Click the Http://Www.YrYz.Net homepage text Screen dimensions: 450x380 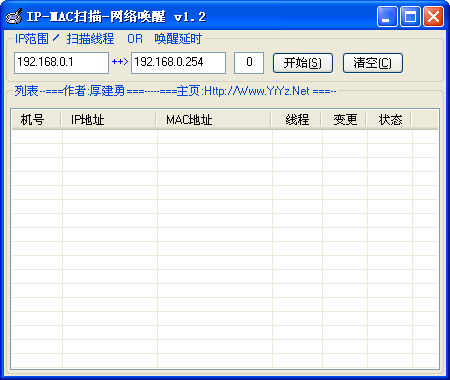pyautogui.click(x=257, y=91)
